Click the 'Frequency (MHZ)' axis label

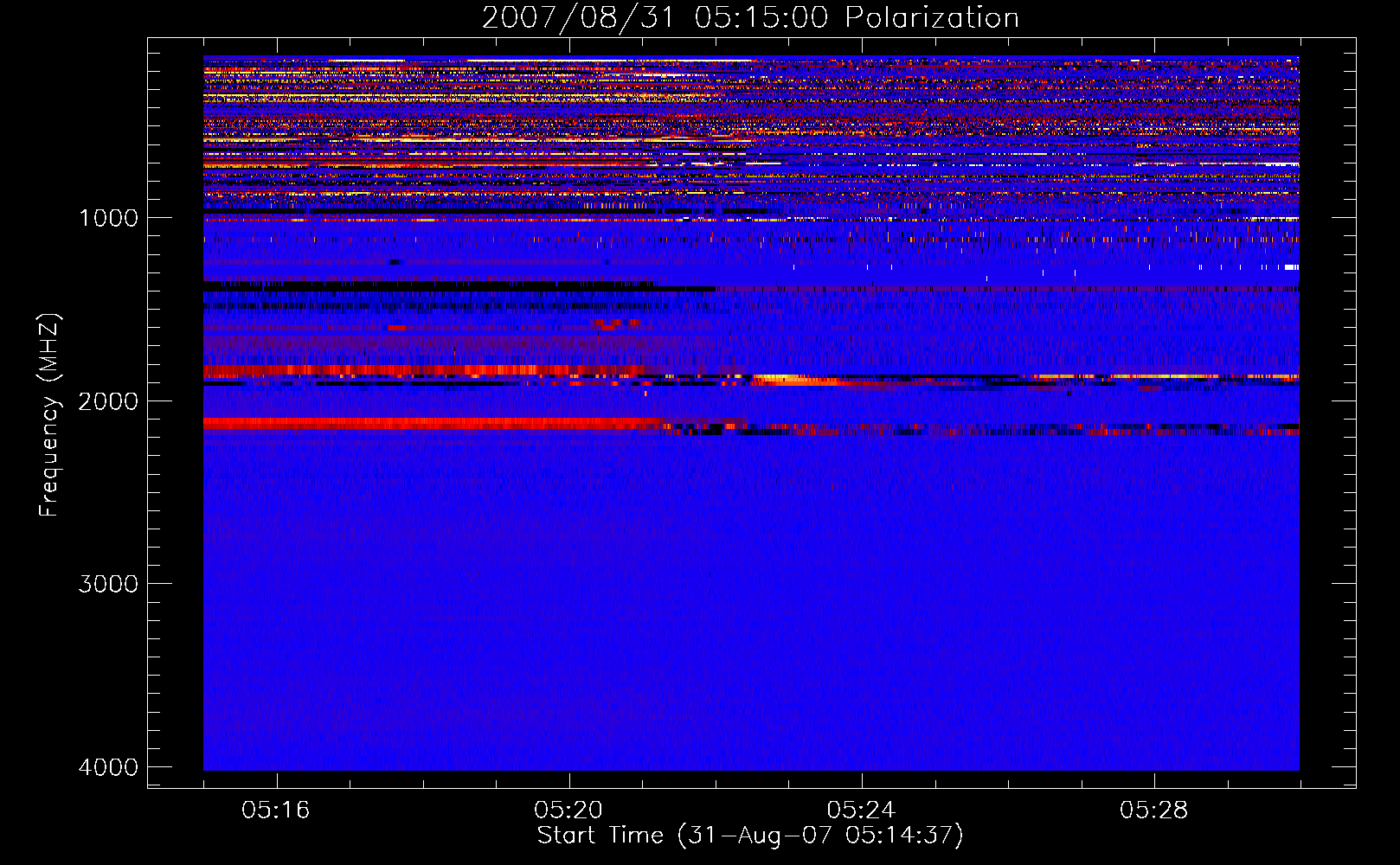point(49,414)
